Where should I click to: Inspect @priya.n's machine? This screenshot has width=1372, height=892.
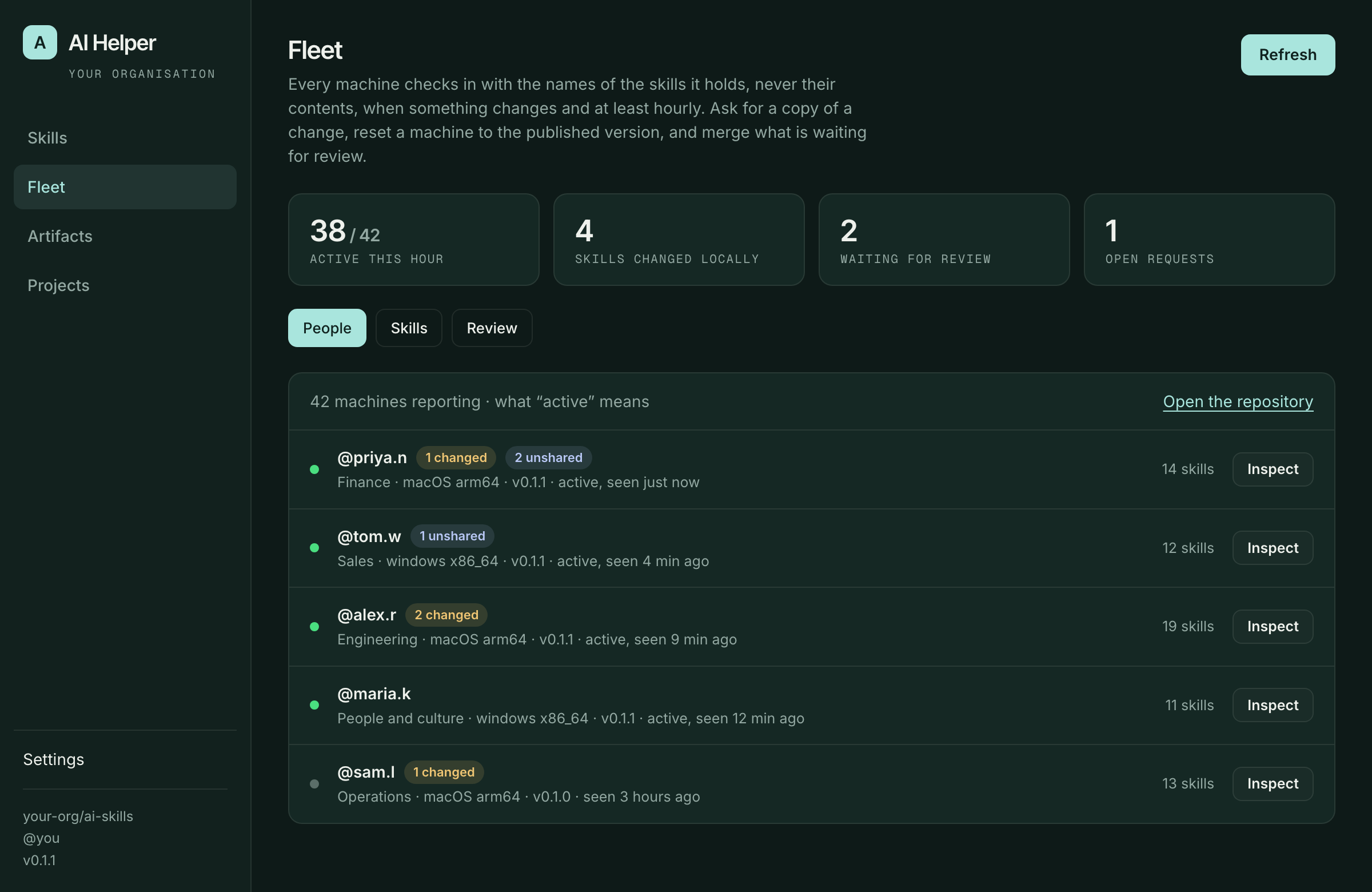tap(1273, 469)
